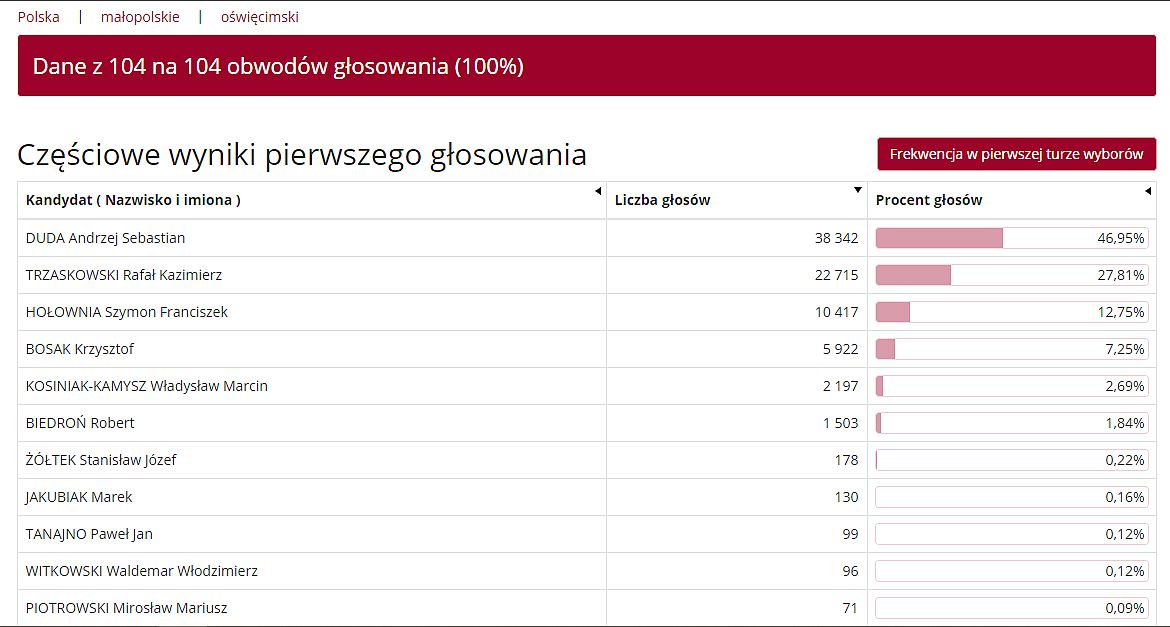The height and width of the screenshot is (627, 1170).
Task: Select the BOSAK Krzysztof candidate name
Action: pos(80,349)
